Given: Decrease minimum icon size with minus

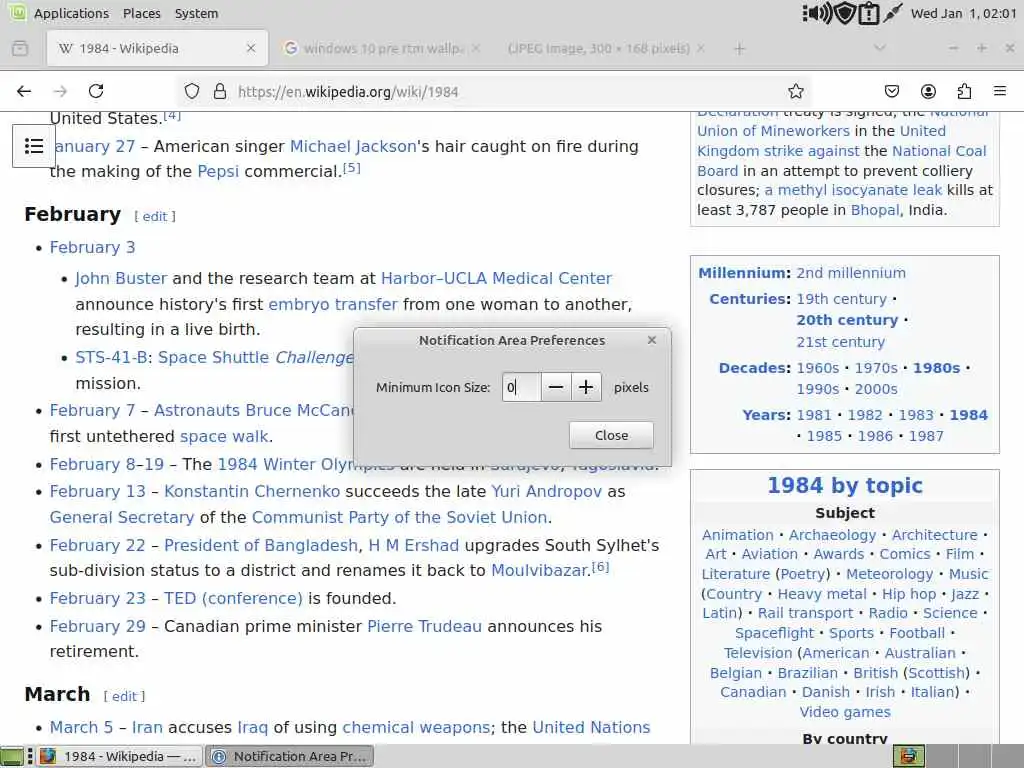Looking at the screenshot, I should [556, 387].
